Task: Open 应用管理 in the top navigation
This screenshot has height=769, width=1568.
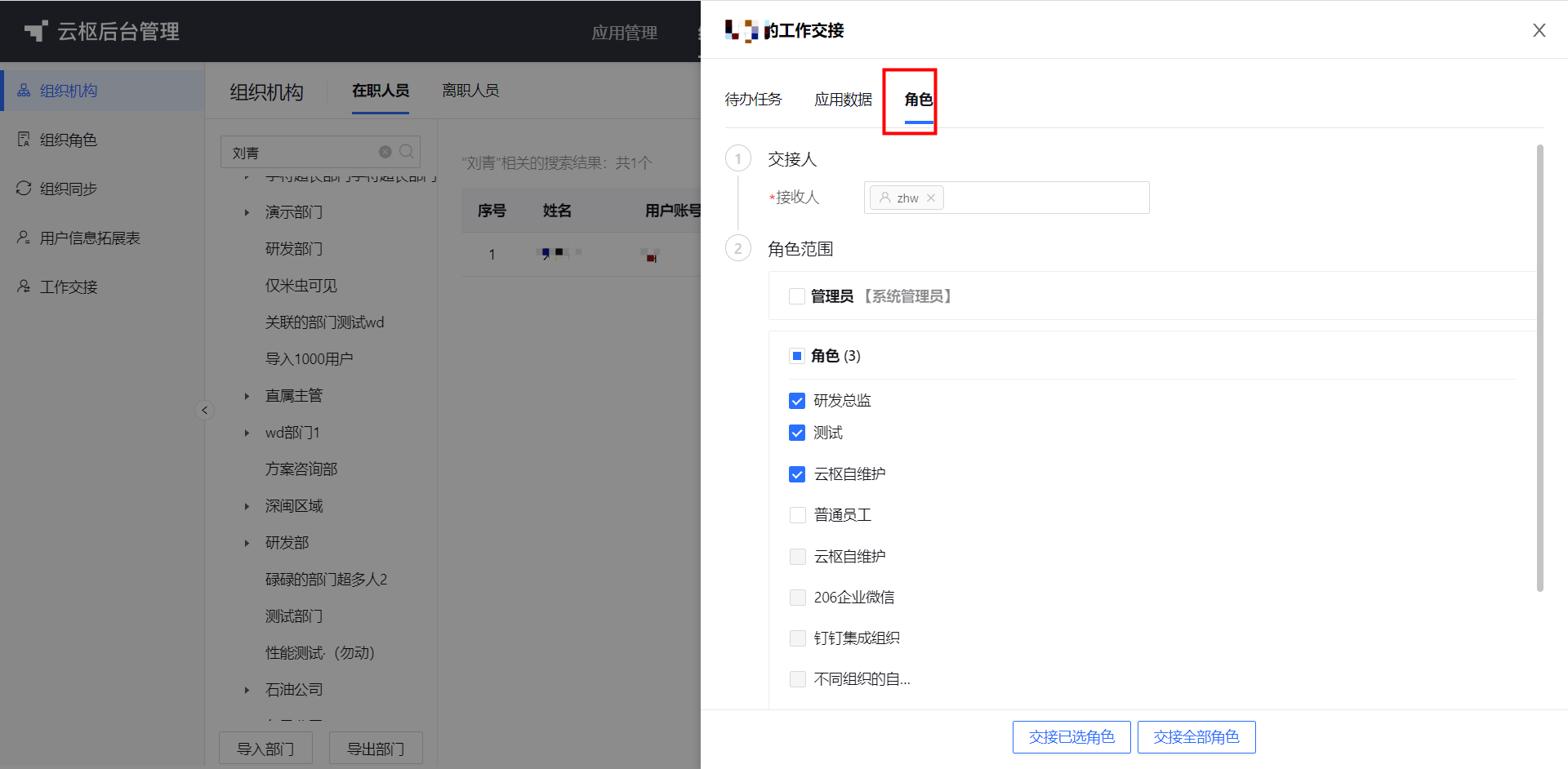Action: click(625, 33)
